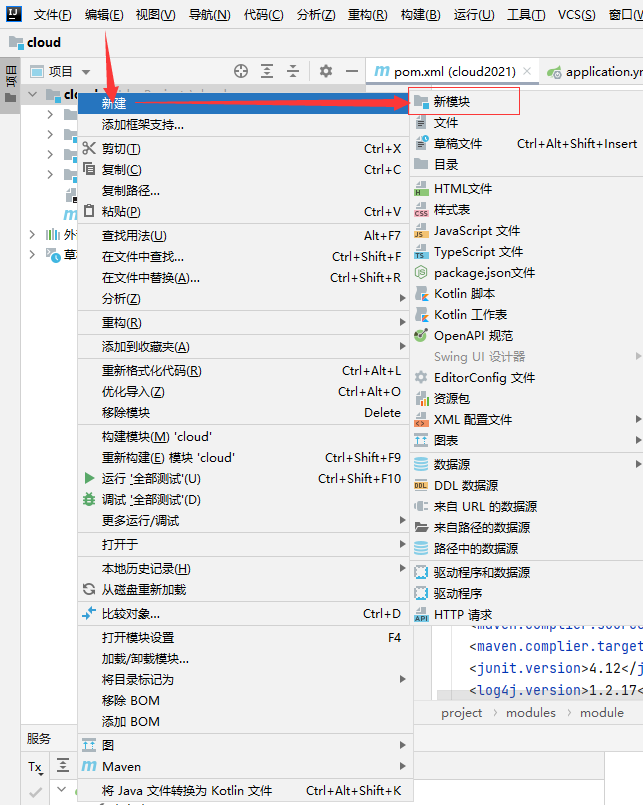This screenshot has width=643, height=805.
Task: Open the 项目 view selector dropdown
Action: pos(61,71)
